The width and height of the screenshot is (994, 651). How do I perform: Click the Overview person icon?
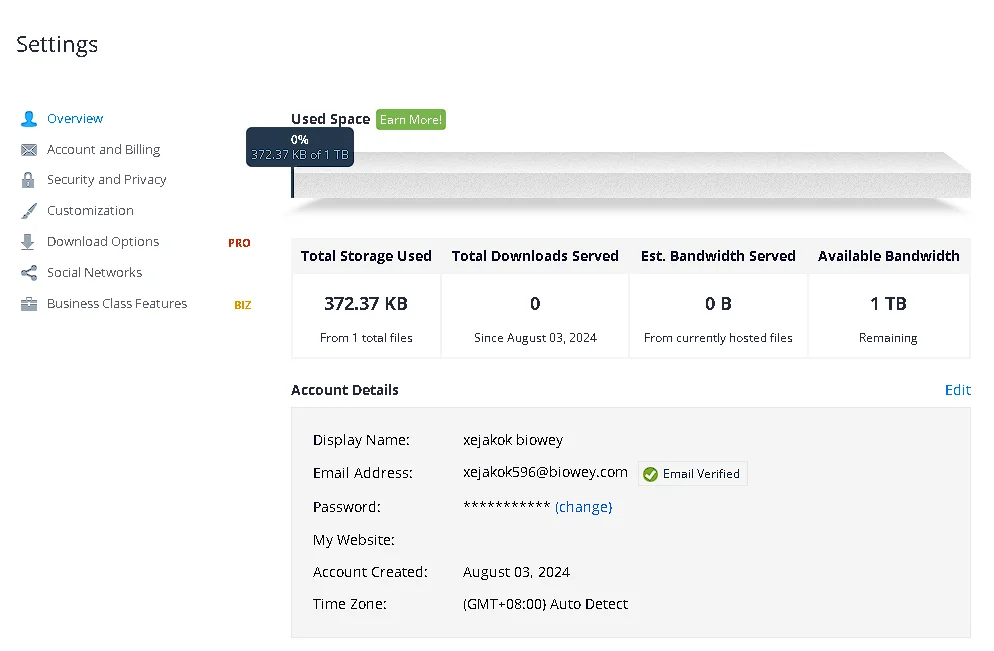[x=29, y=119]
